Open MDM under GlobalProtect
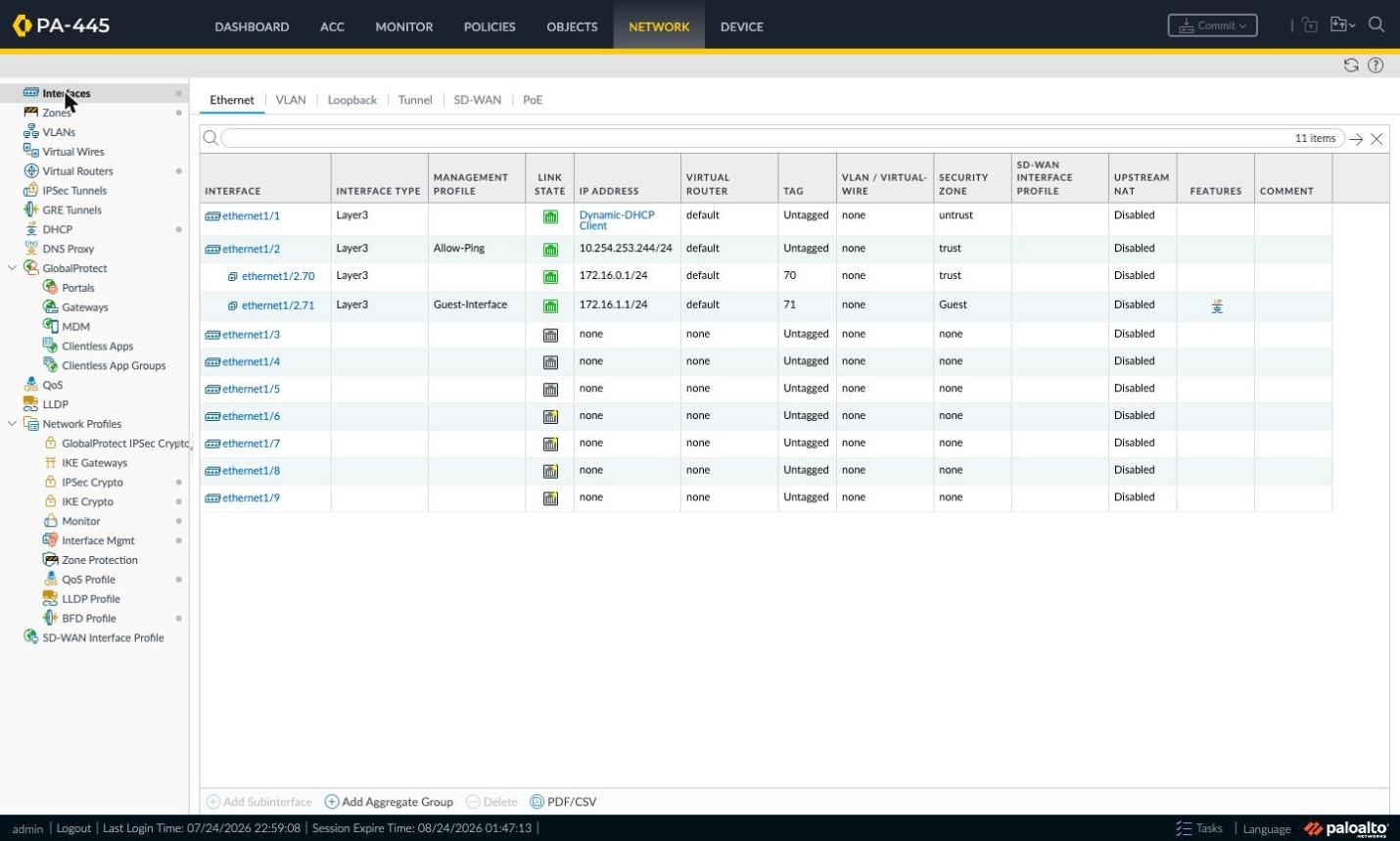 pos(75,327)
